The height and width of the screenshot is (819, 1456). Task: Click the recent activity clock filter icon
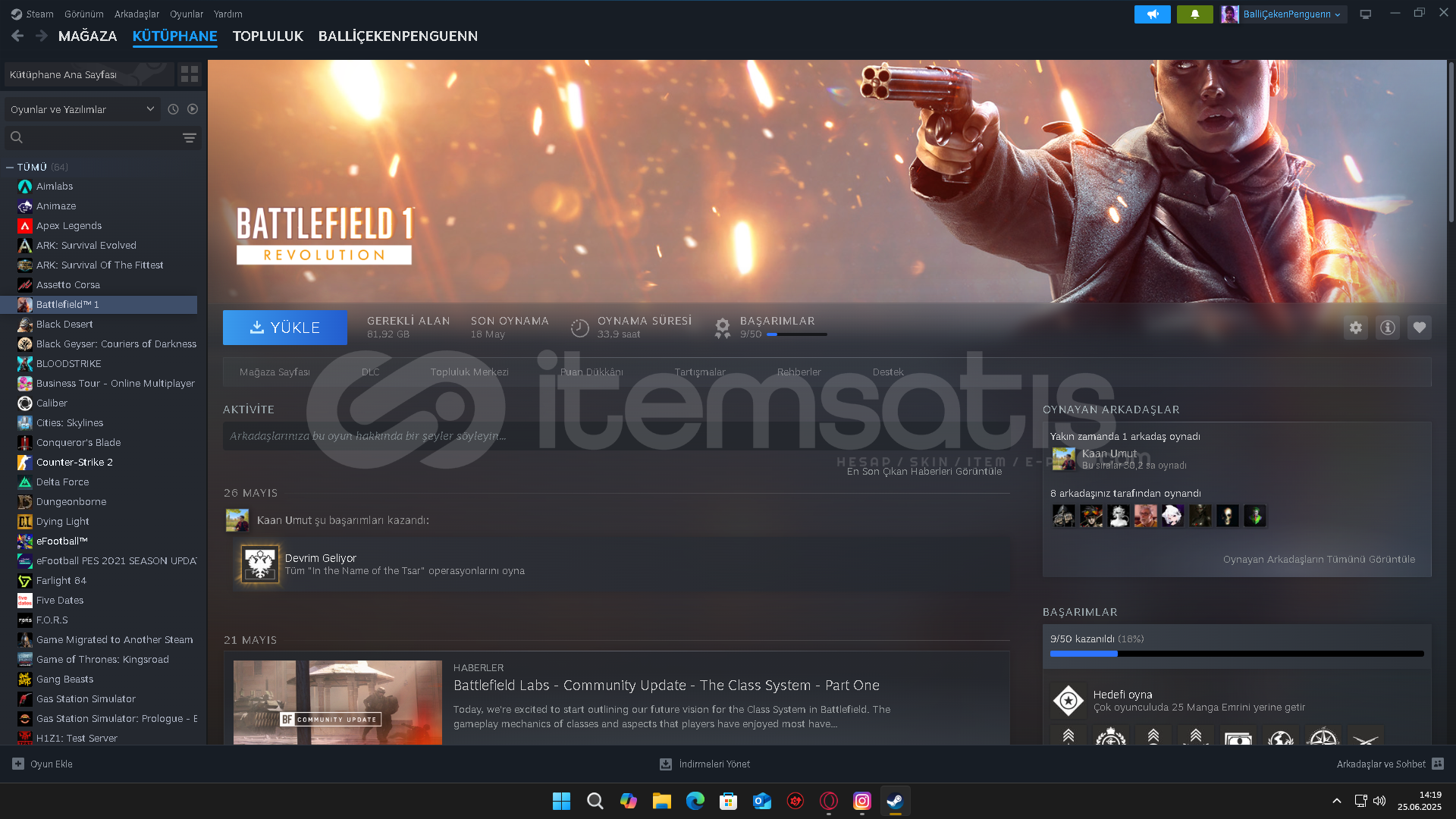[173, 109]
